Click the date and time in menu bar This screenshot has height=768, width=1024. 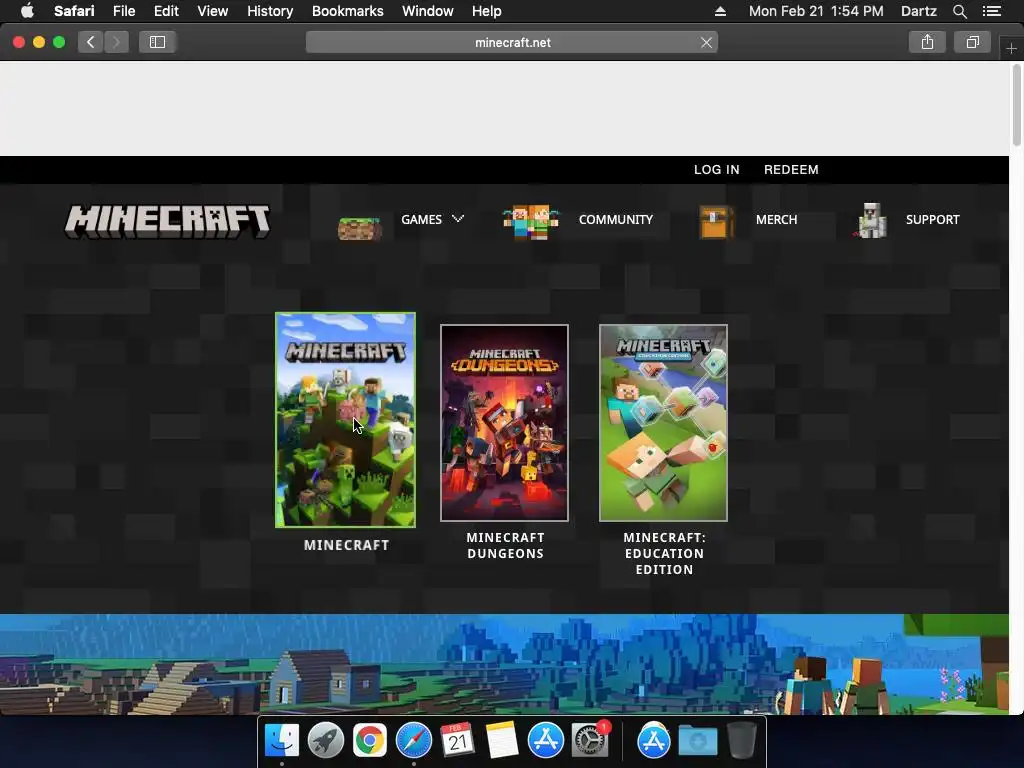(x=816, y=11)
